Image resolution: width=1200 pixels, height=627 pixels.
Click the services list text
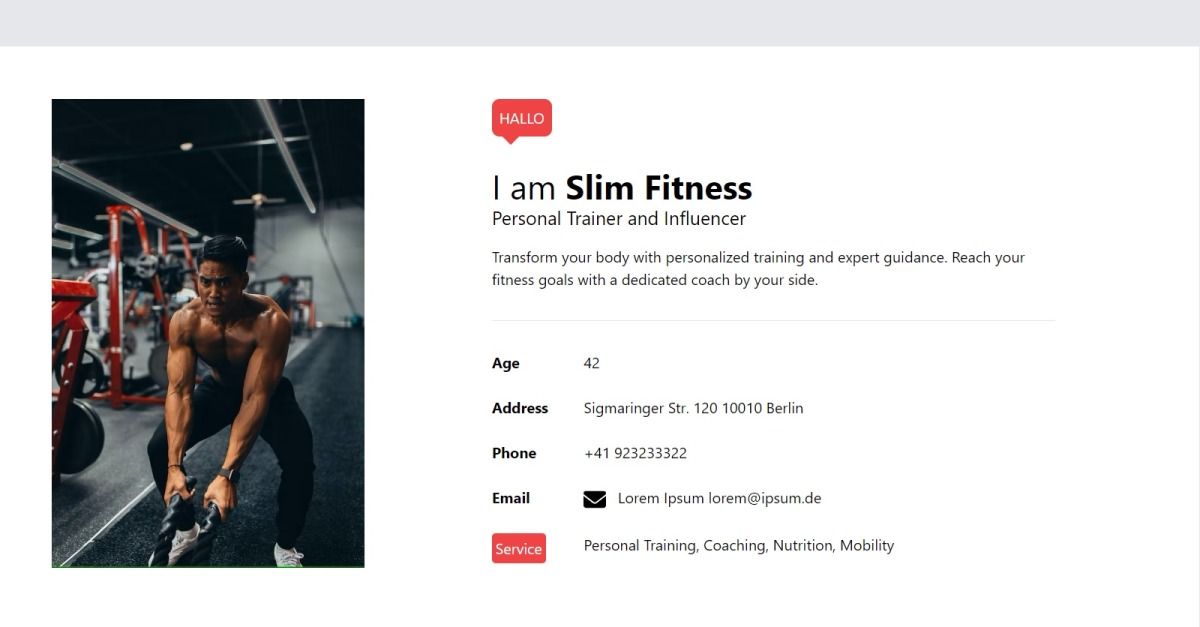click(739, 546)
